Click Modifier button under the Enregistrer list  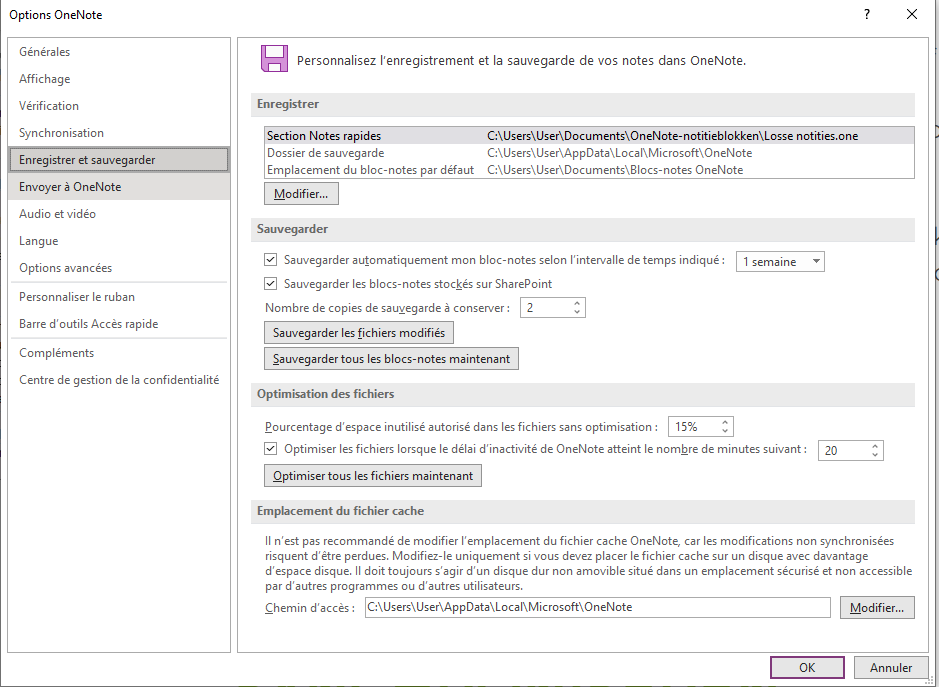301,194
